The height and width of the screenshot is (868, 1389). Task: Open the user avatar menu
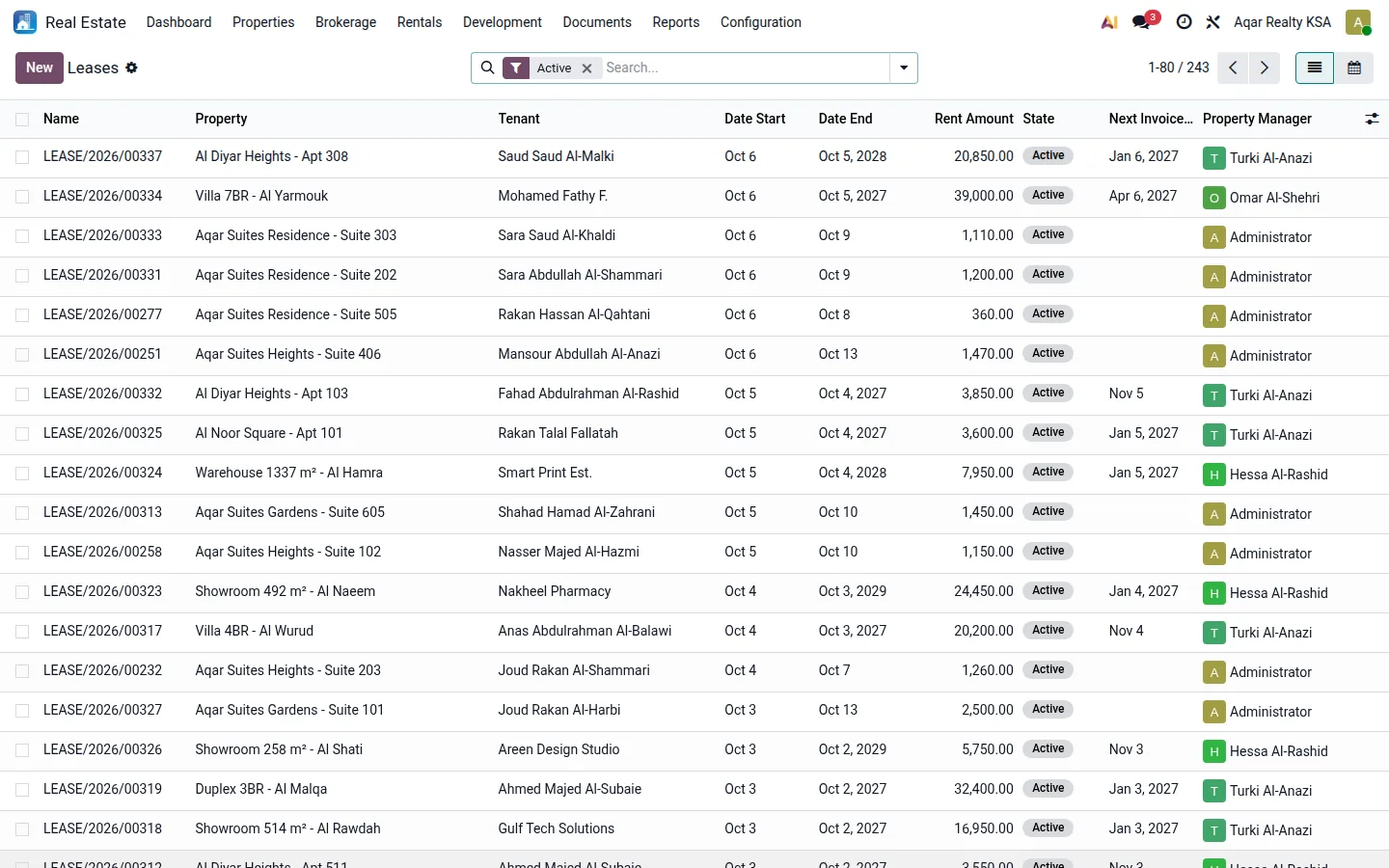(x=1358, y=22)
